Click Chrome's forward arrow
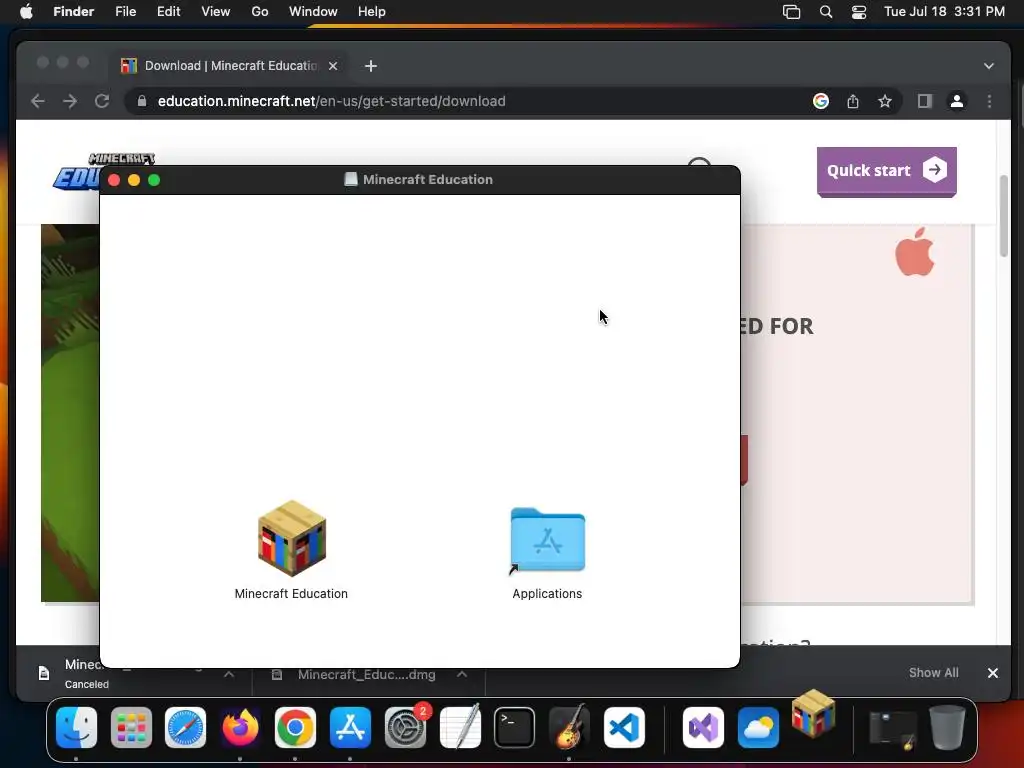Viewport: 1024px width, 768px height. (70, 101)
